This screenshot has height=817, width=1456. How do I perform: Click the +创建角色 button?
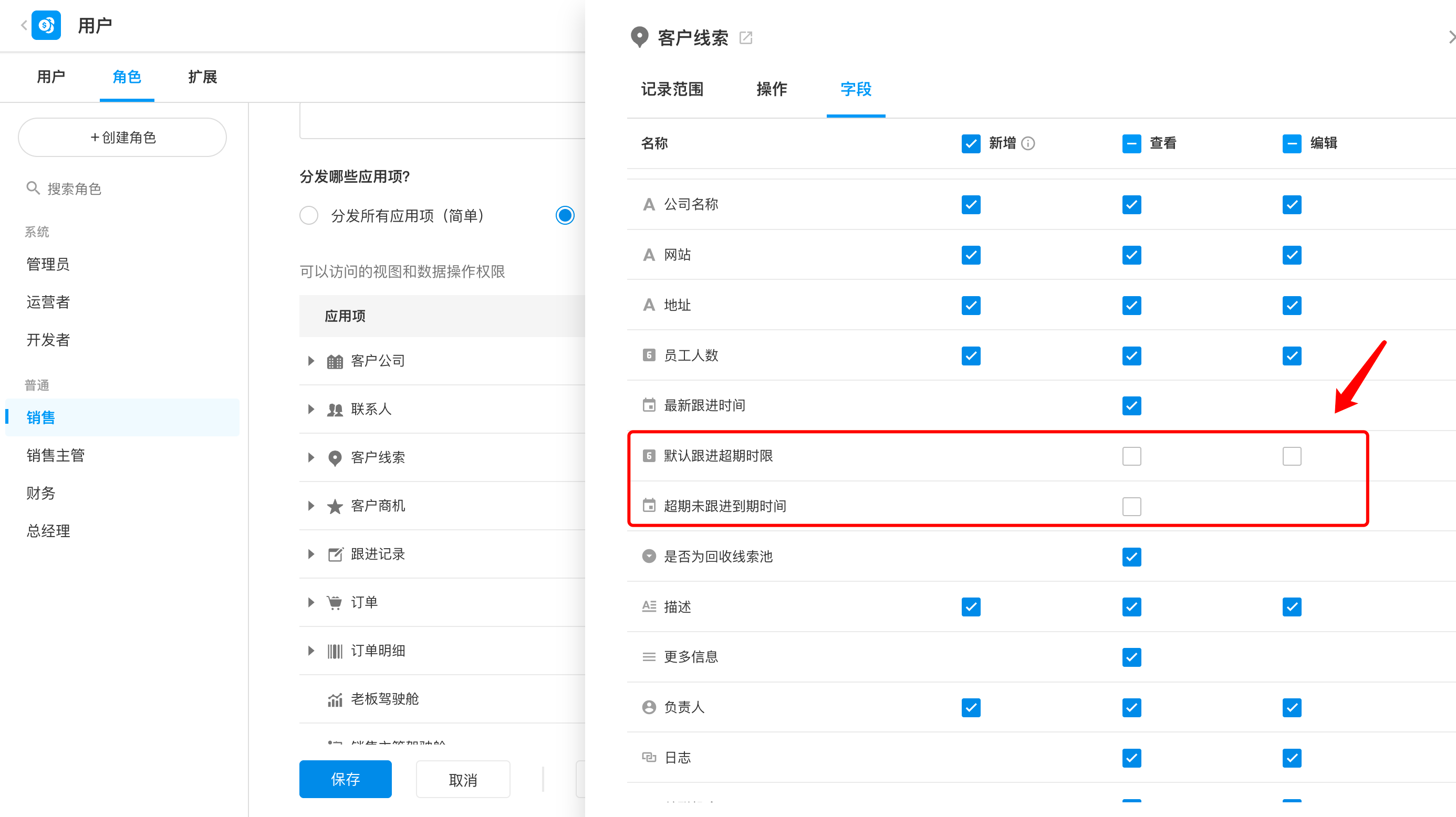(123, 137)
